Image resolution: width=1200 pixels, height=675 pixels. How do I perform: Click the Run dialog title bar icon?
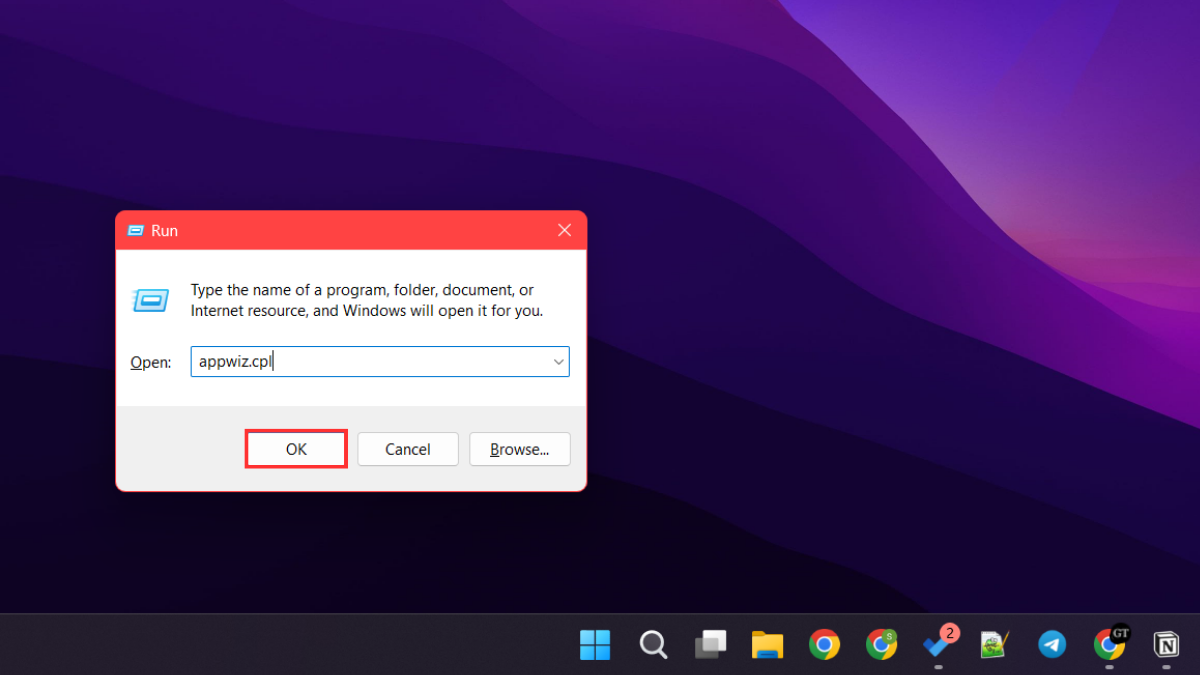(x=136, y=230)
